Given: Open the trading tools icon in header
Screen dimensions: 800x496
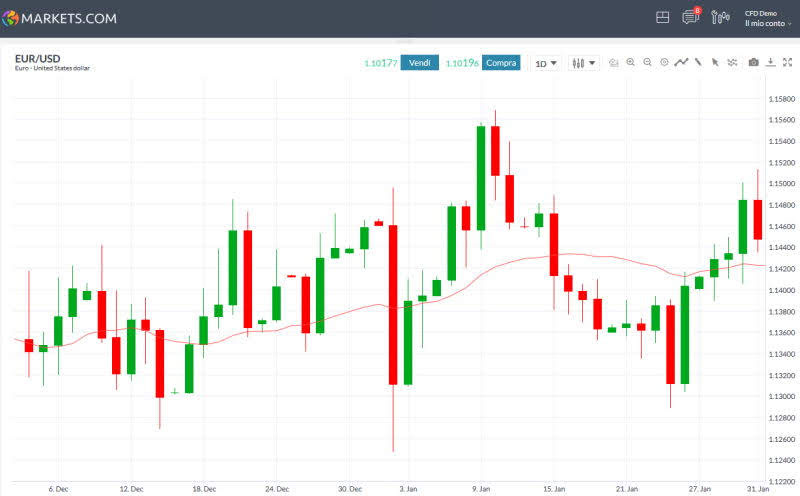Looking at the screenshot, I should 720,18.
